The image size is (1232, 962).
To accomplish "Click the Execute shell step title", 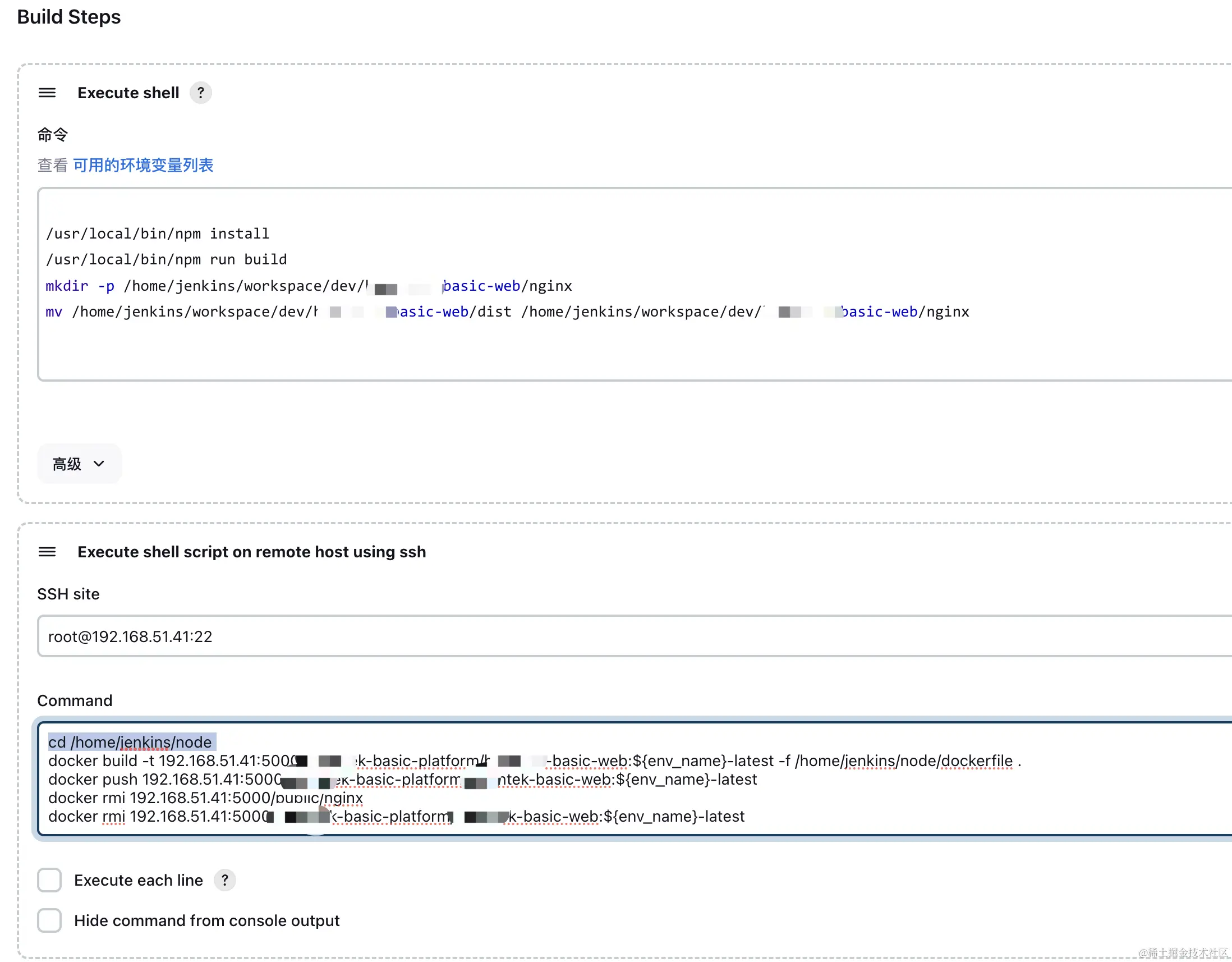I will click(128, 93).
